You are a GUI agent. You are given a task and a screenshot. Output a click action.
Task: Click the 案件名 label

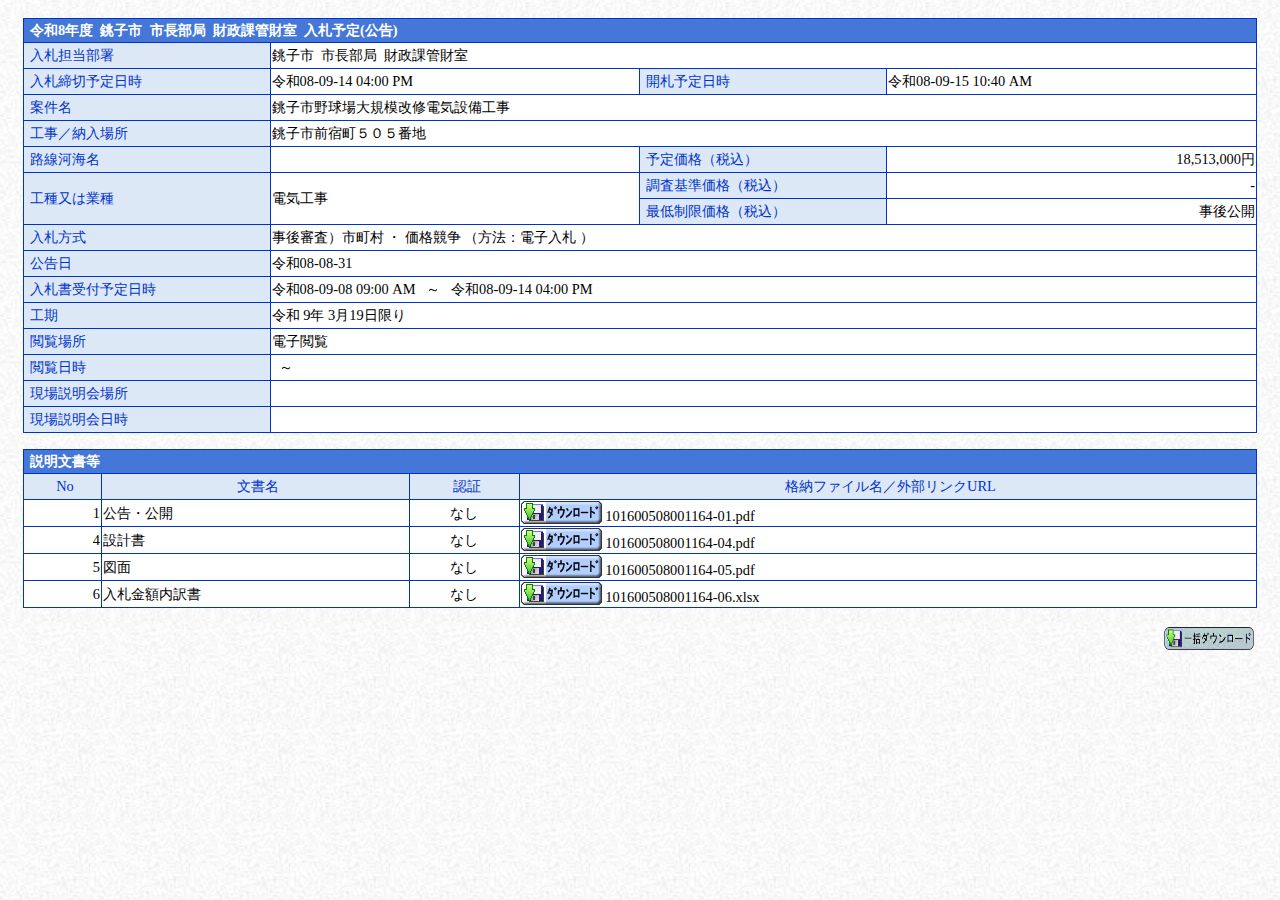[x=51, y=108]
